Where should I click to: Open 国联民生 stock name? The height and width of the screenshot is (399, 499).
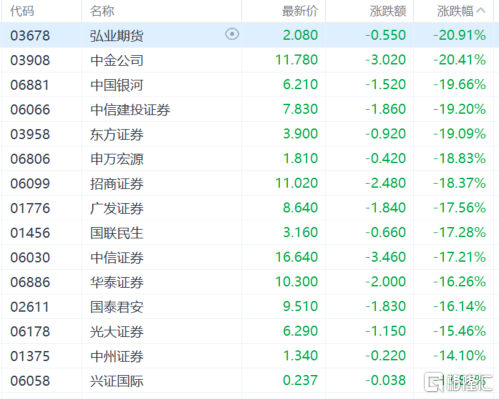point(117,233)
